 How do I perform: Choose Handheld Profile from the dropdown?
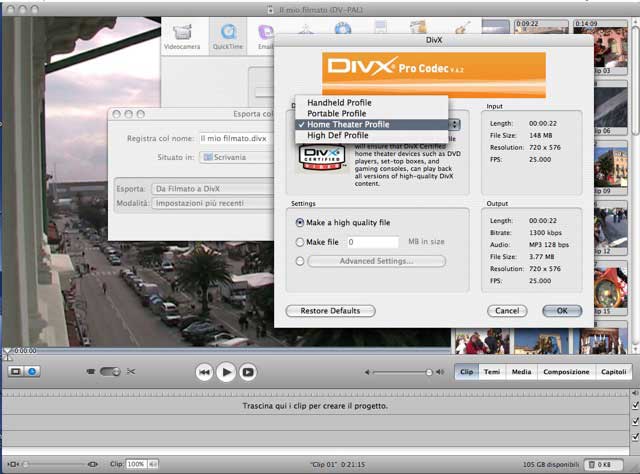coord(371,102)
